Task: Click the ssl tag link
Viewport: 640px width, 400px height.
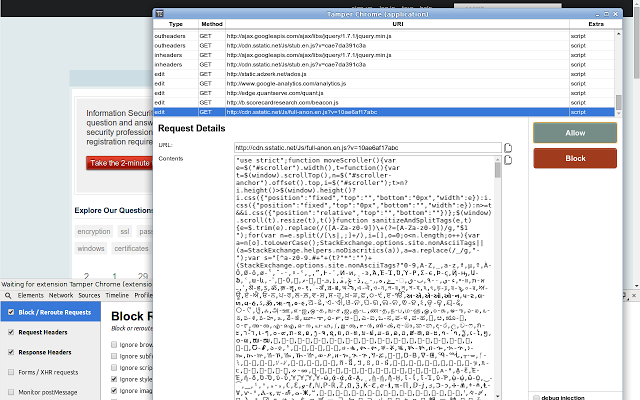Action: [x=124, y=231]
